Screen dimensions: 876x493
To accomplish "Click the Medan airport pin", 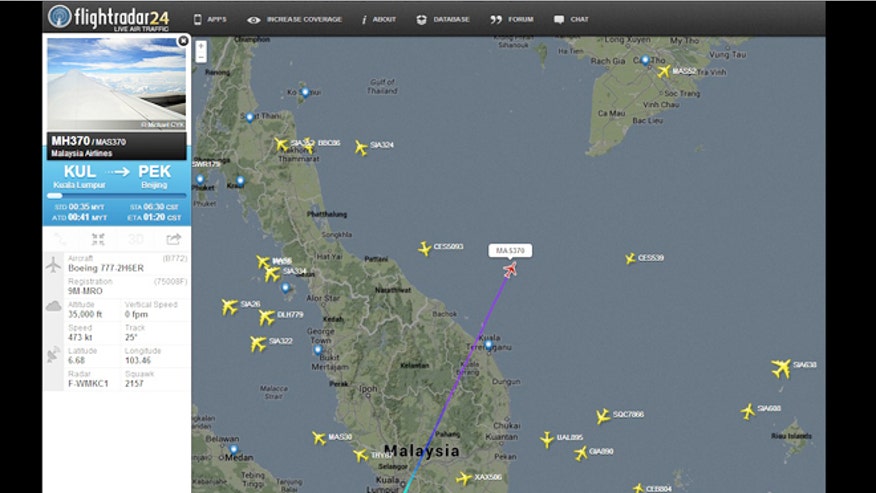I will point(234,449).
